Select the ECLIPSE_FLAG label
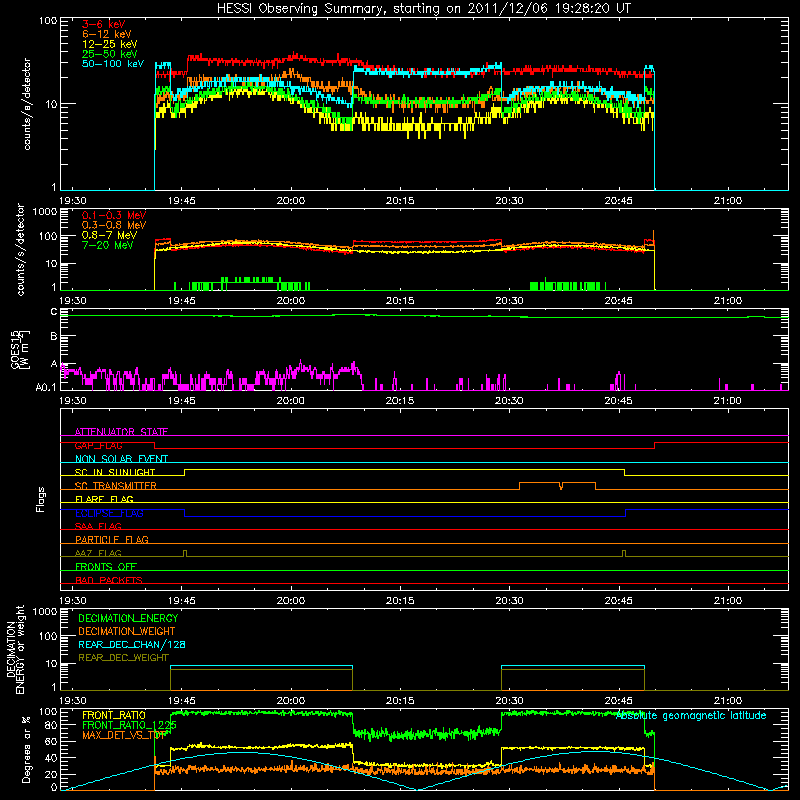This screenshot has height=800, width=800. [x=109, y=513]
